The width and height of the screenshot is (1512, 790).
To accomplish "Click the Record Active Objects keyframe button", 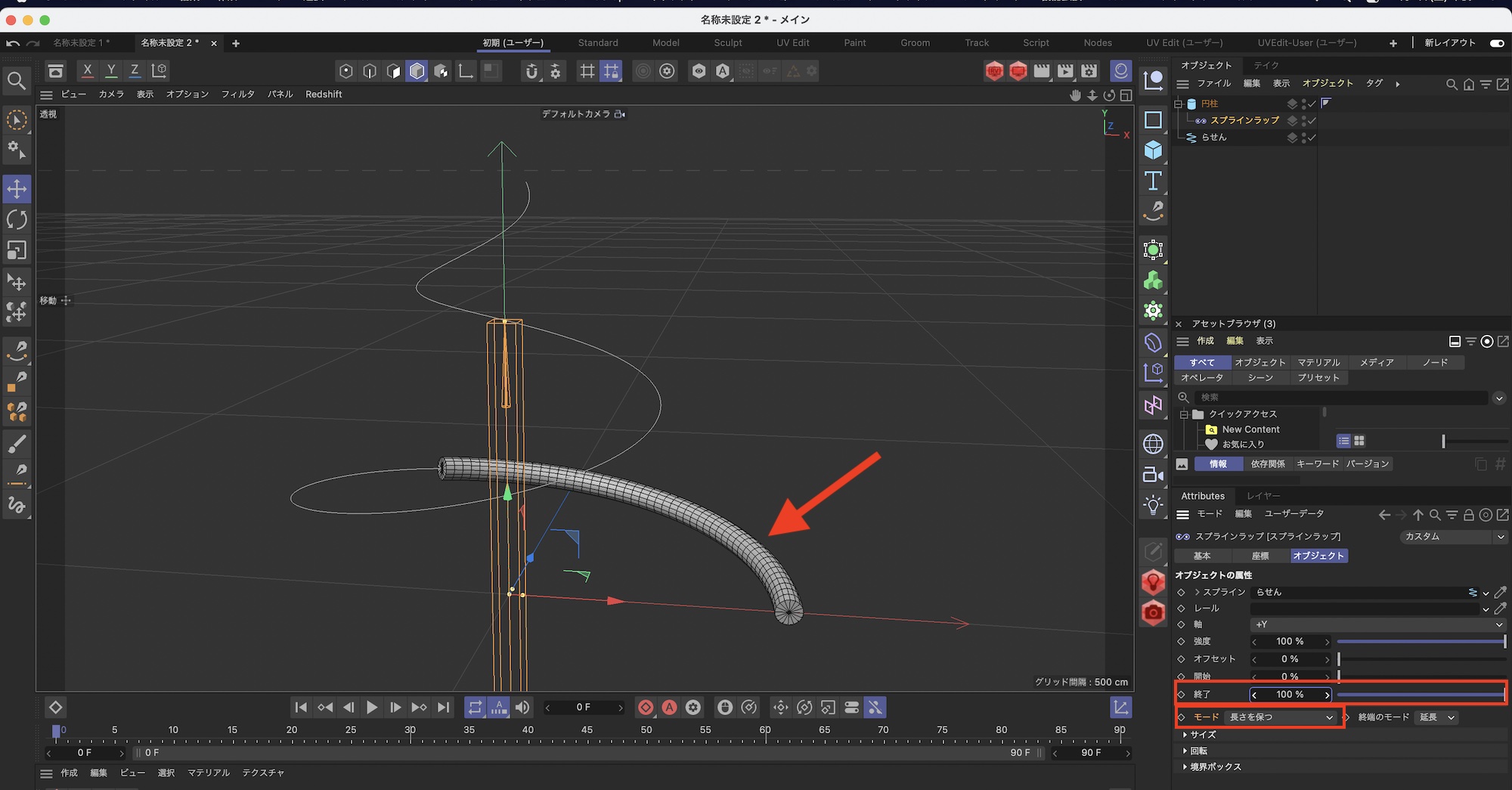I will pyautogui.click(x=646, y=708).
